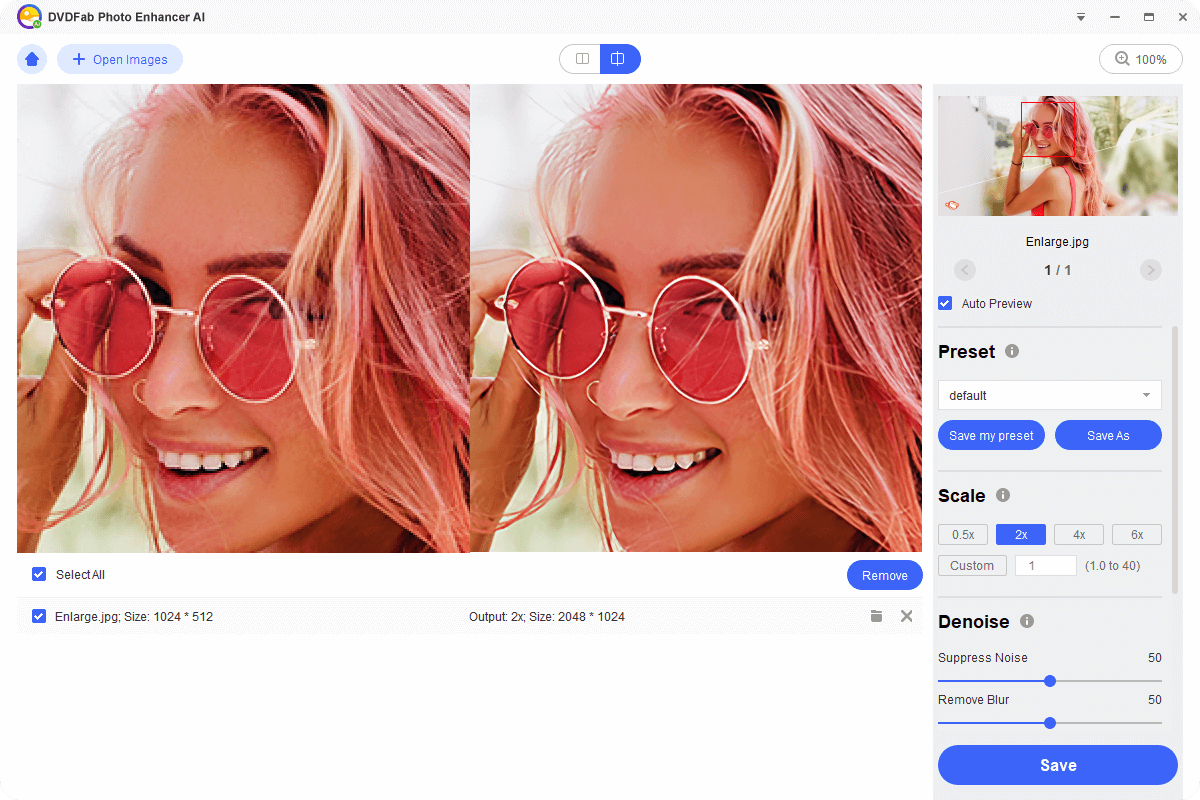
Task: Maximize the application window
Action: tap(1148, 17)
